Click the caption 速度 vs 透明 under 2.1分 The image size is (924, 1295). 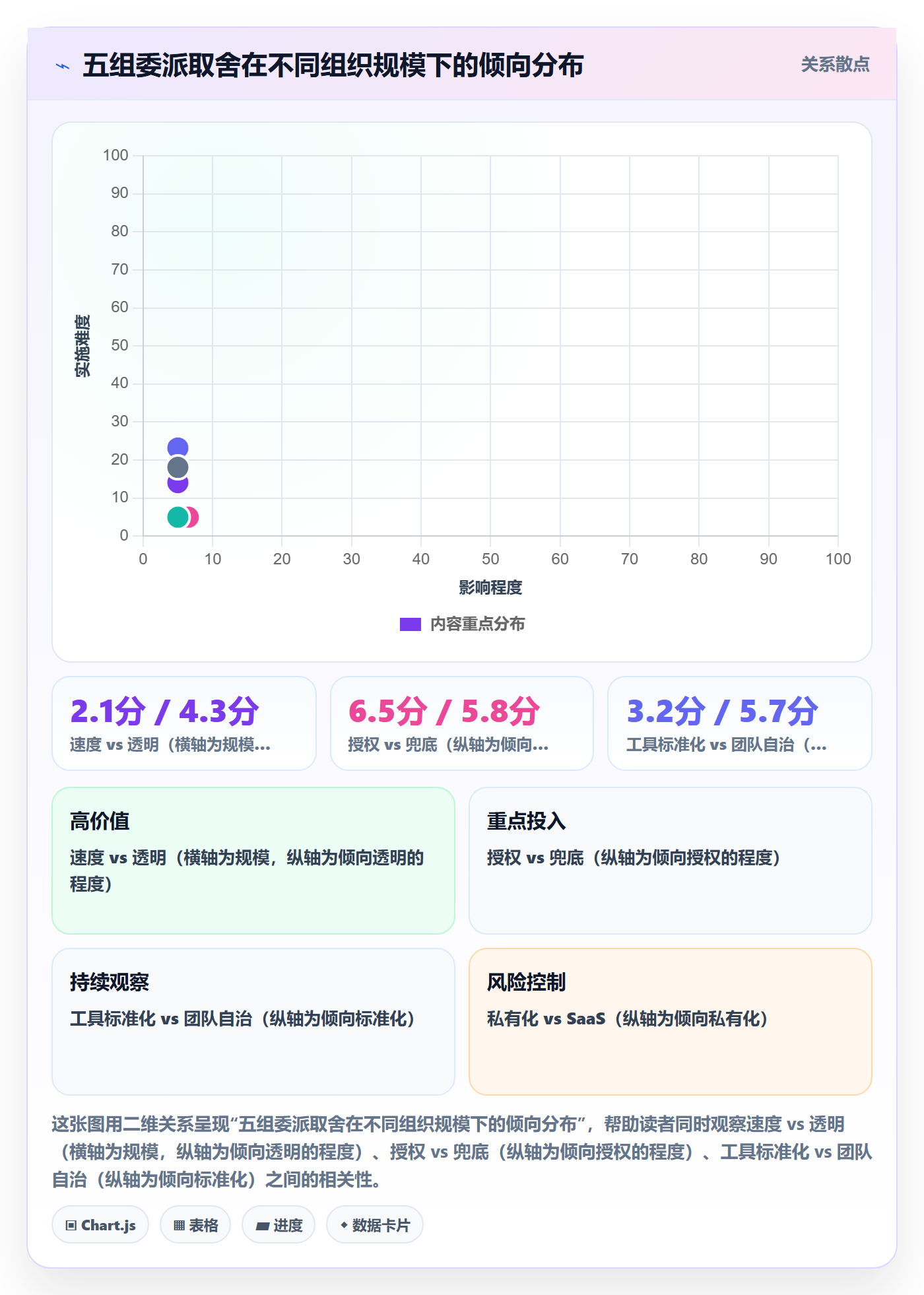point(170,745)
